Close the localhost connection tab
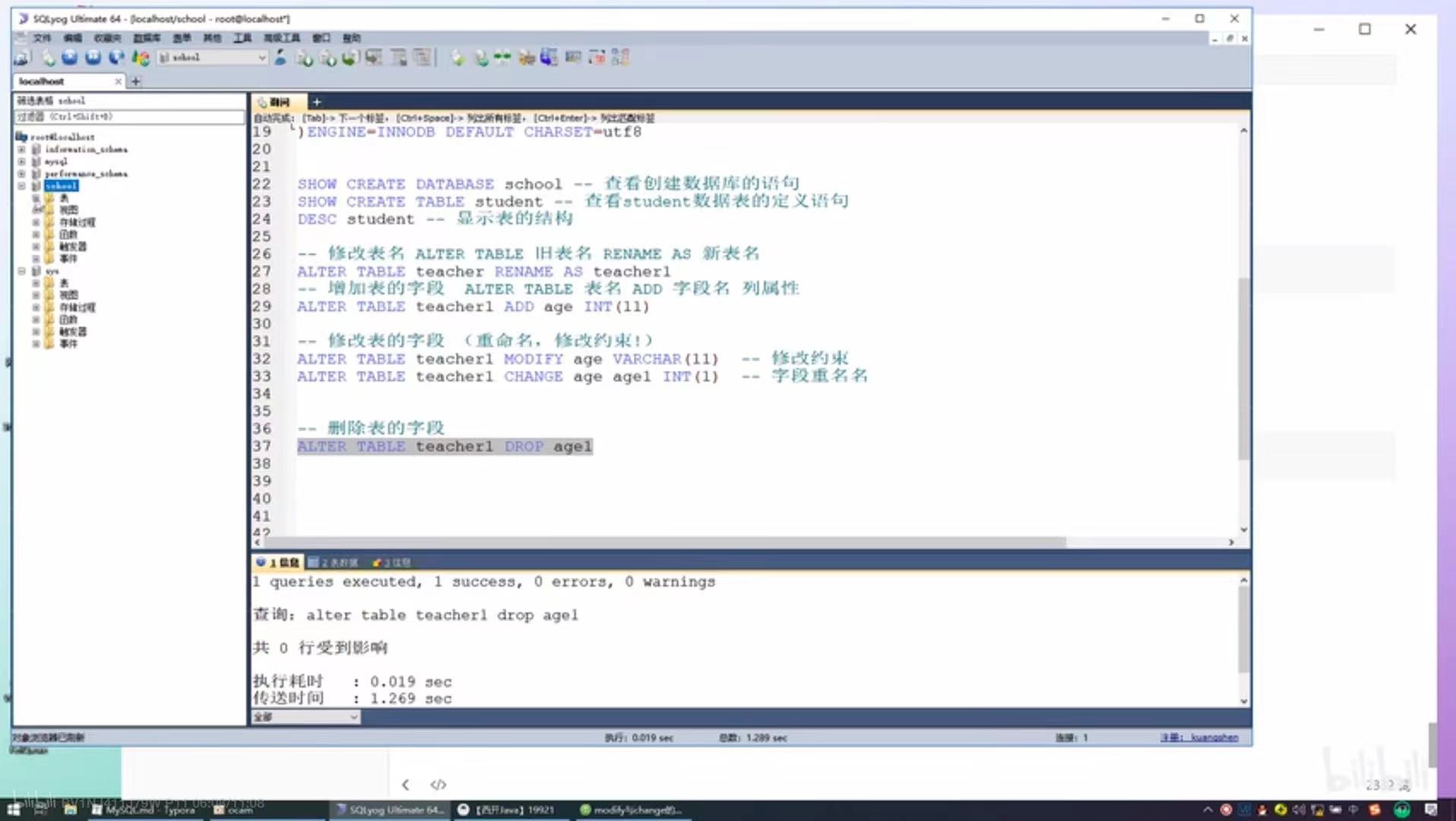 coord(118,81)
